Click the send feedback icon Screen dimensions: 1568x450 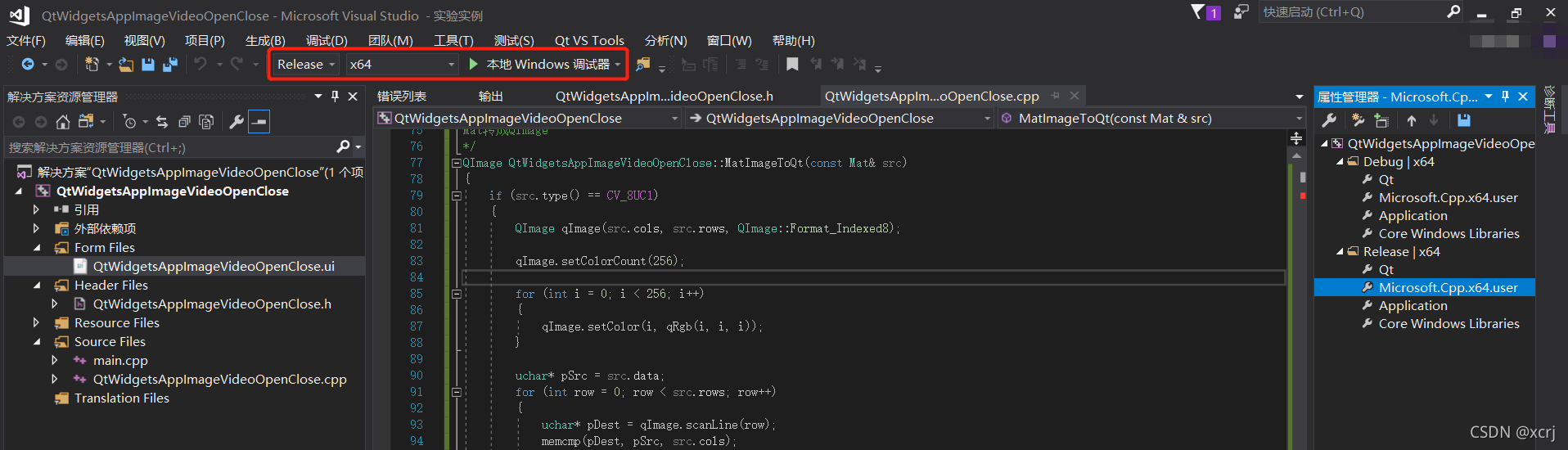coord(1241,11)
